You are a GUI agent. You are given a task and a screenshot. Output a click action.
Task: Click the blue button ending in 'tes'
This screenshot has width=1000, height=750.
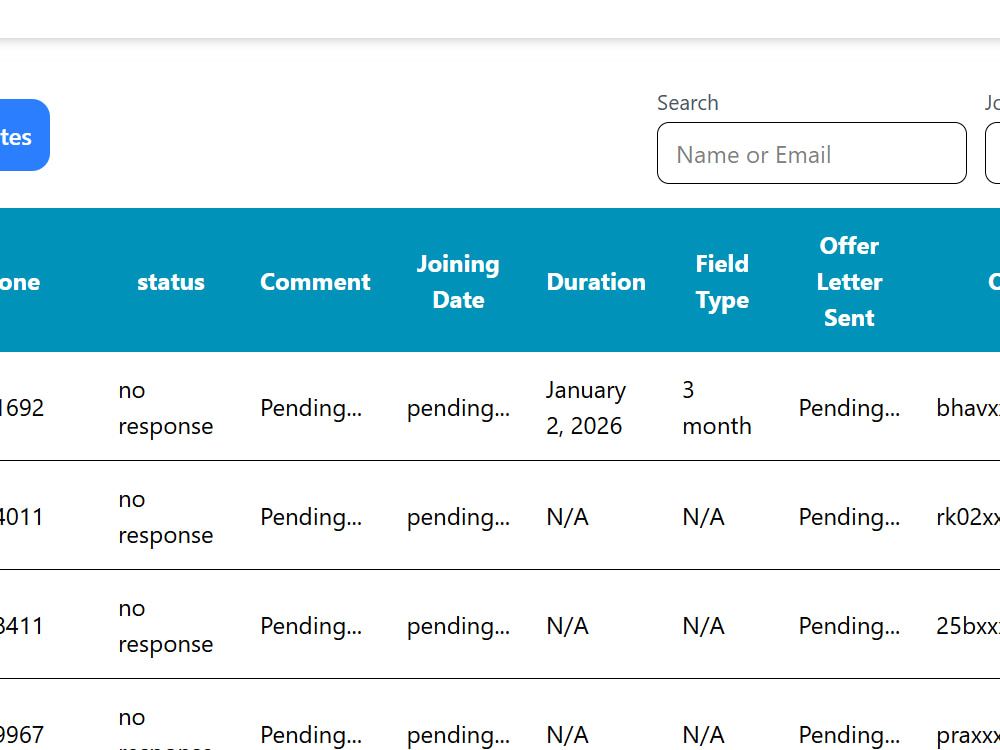pyautogui.click(x=24, y=135)
